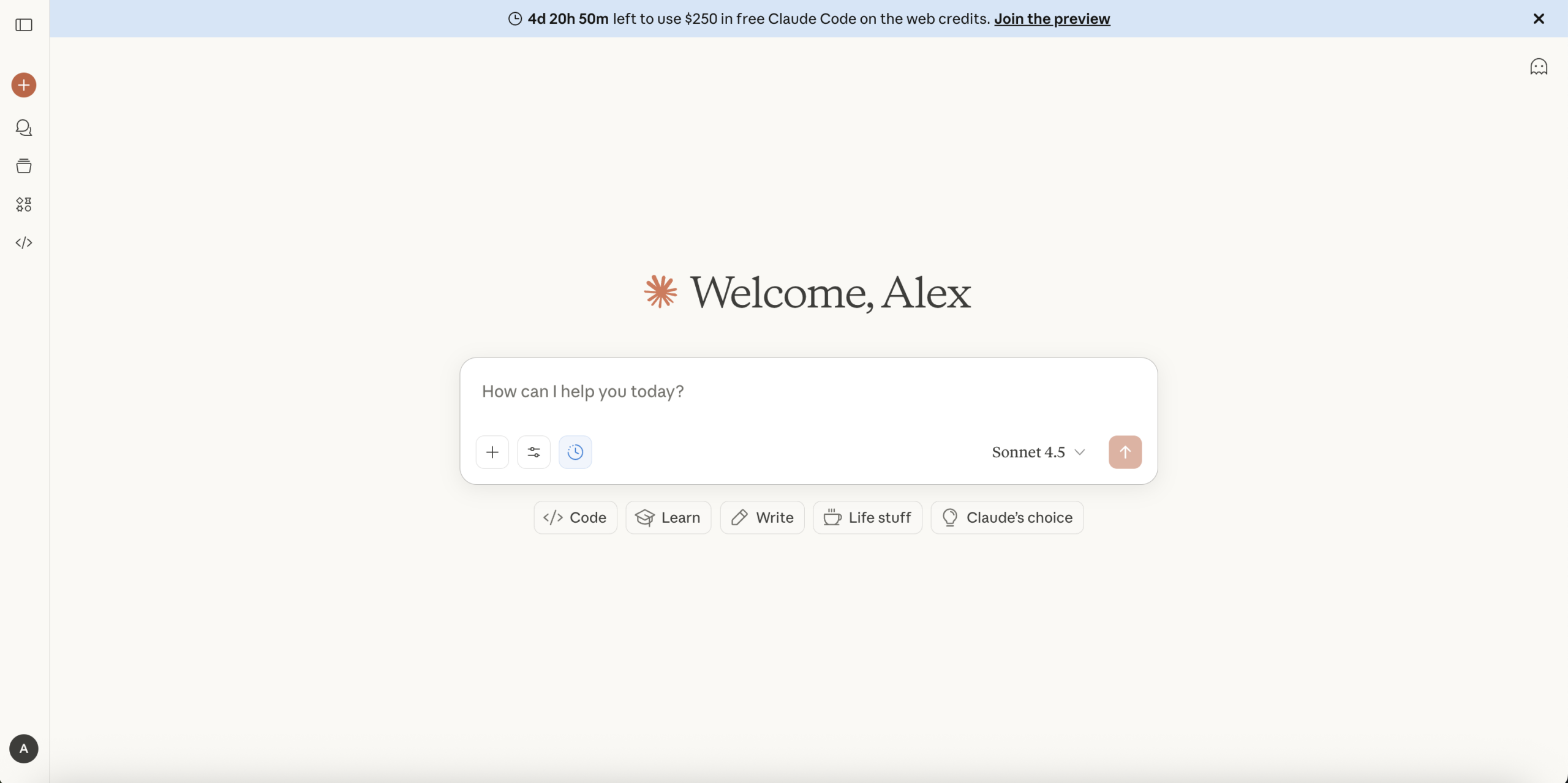1568x783 pixels.
Task: Expand the Sonnet 4.5 model selector
Action: point(1039,452)
